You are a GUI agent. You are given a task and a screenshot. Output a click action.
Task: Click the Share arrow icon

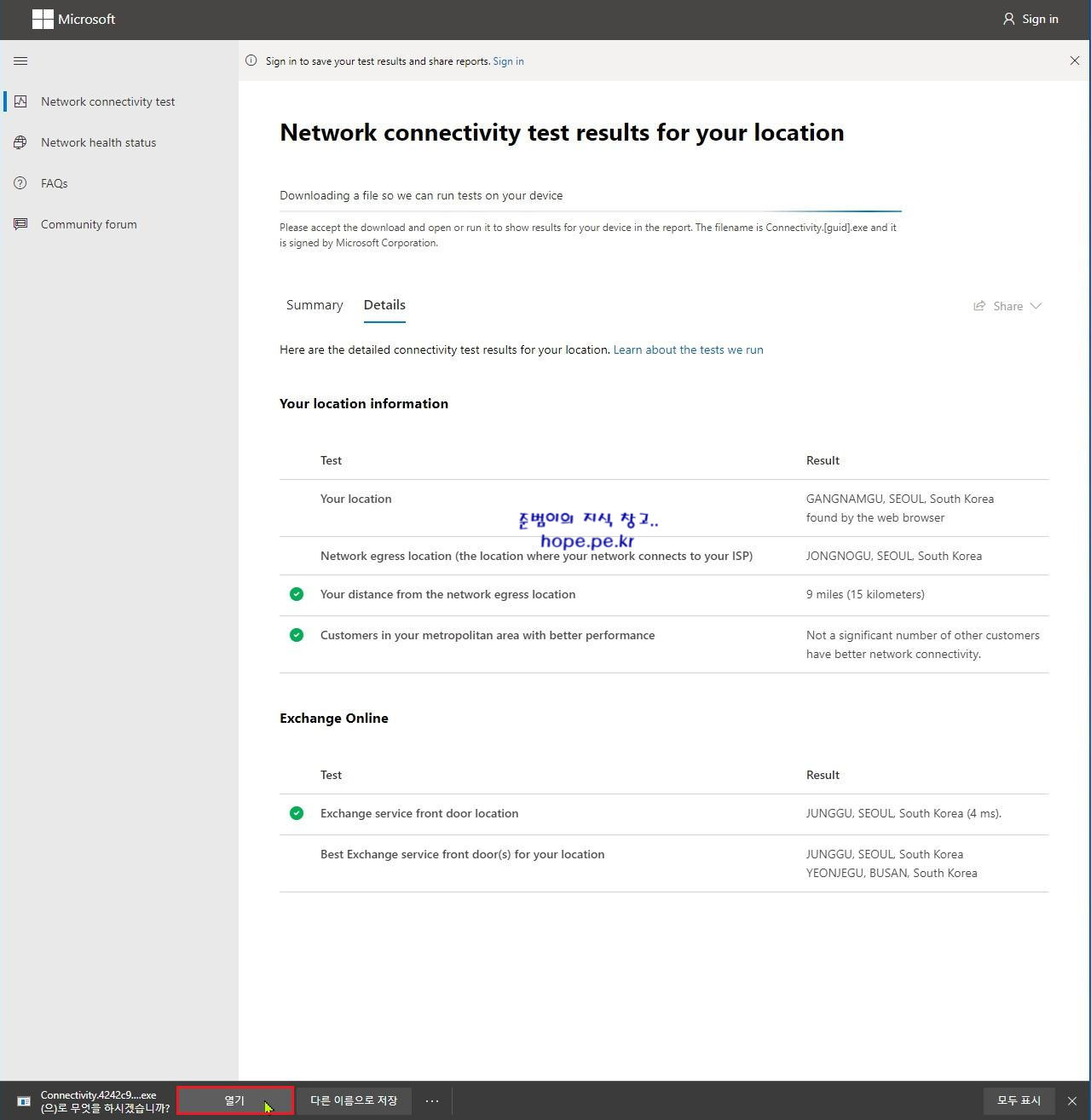pos(979,306)
